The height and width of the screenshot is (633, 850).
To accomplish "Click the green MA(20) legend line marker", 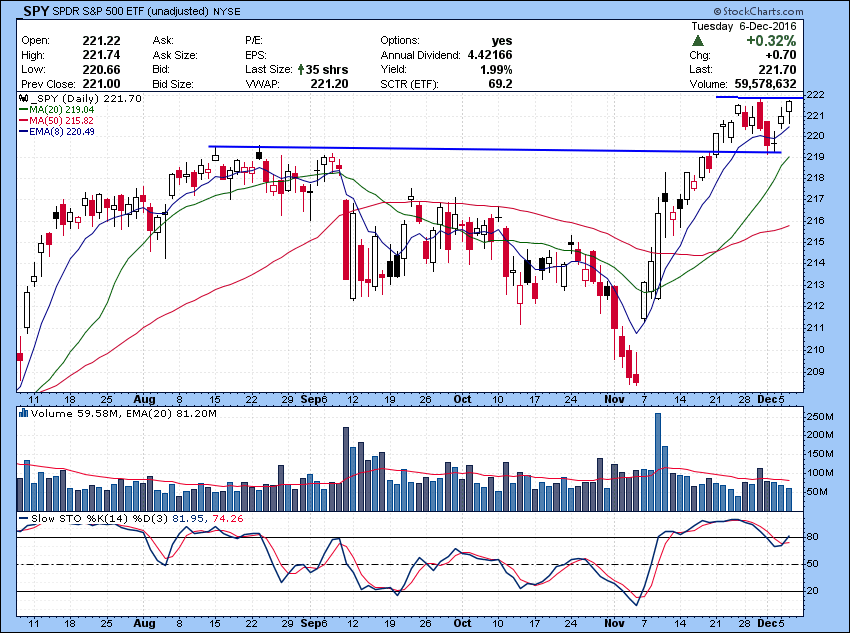I will 23,109.
